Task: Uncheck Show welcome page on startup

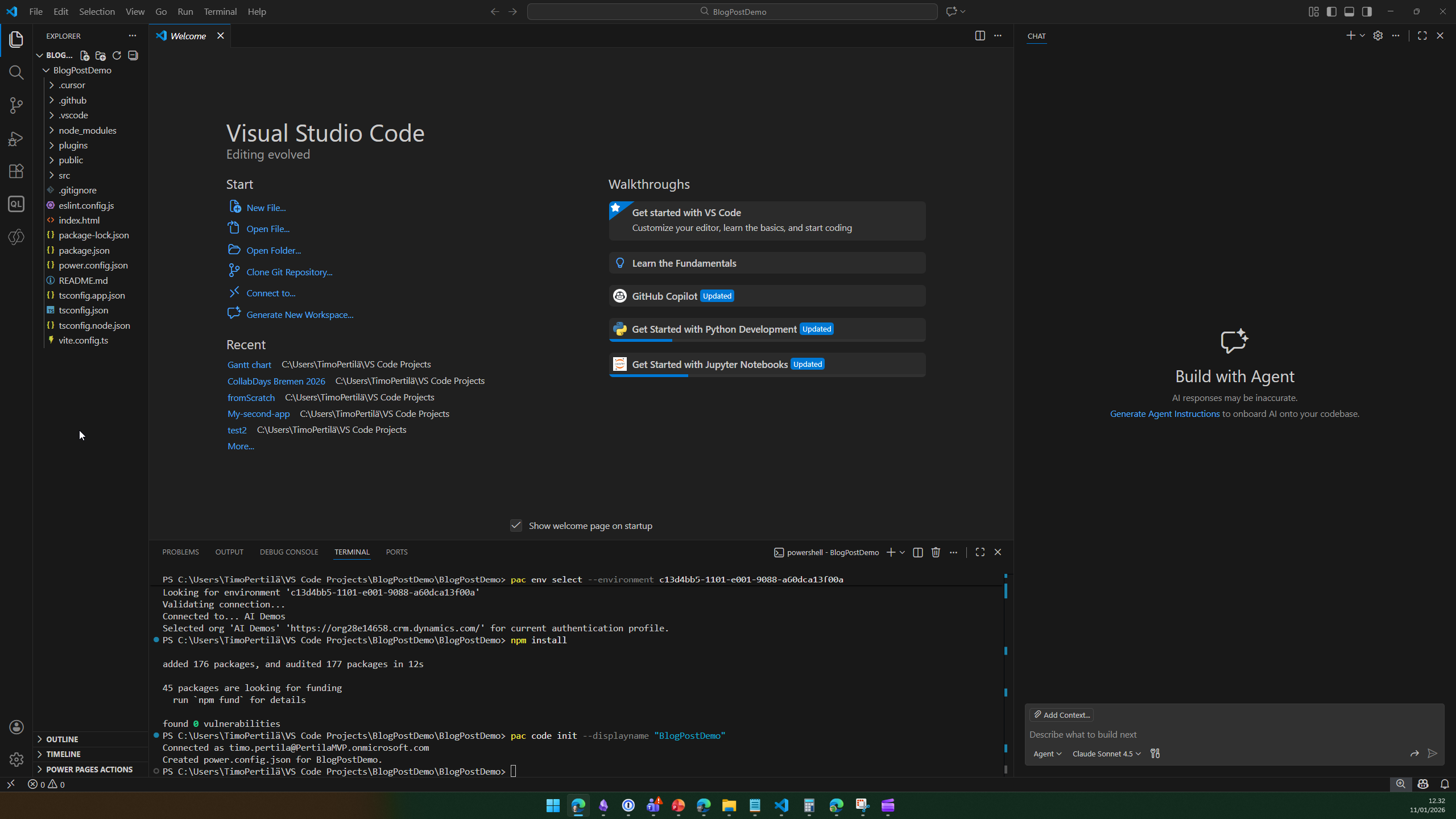Action: click(516, 526)
